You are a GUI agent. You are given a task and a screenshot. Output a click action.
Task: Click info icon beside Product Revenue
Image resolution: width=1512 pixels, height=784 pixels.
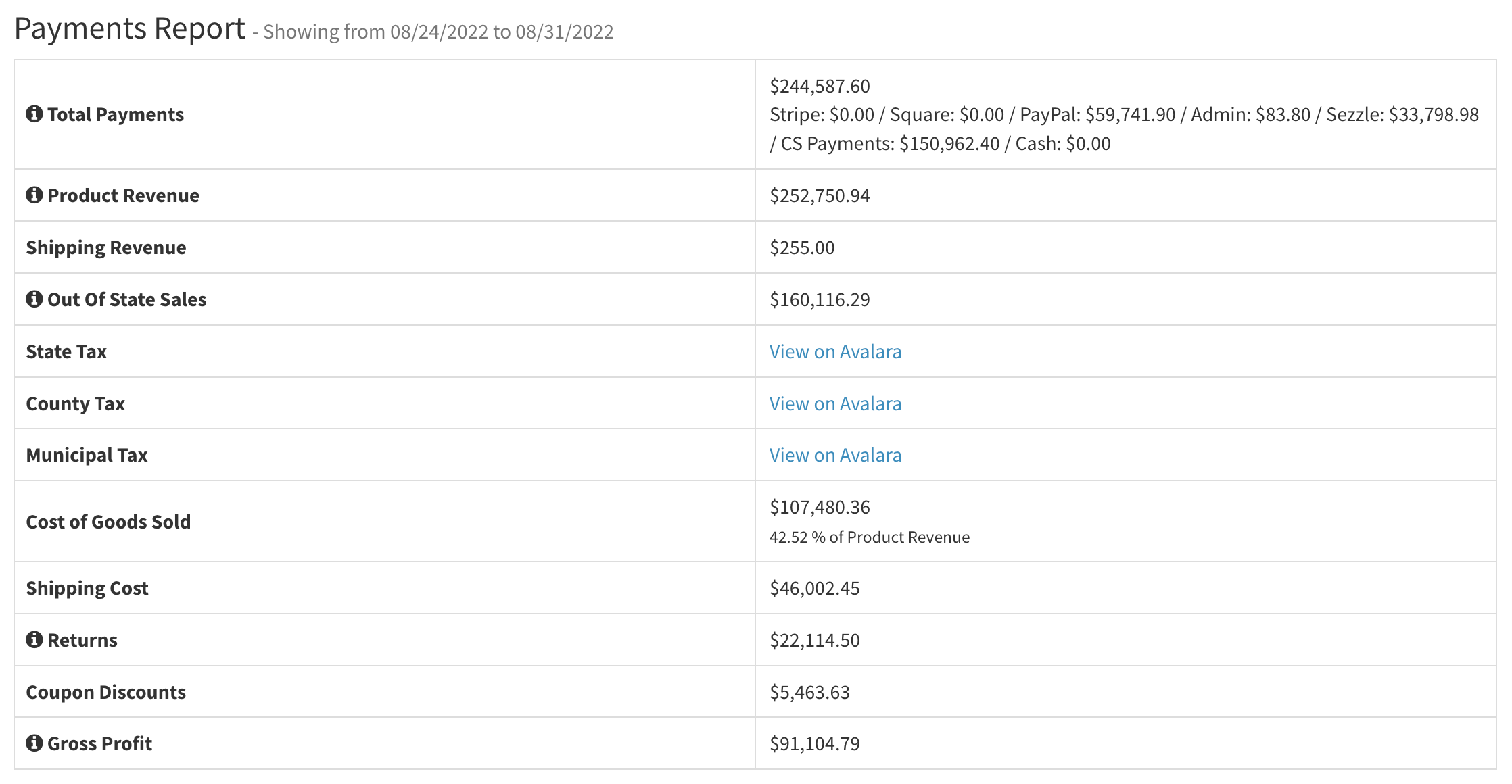[x=34, y=195]
